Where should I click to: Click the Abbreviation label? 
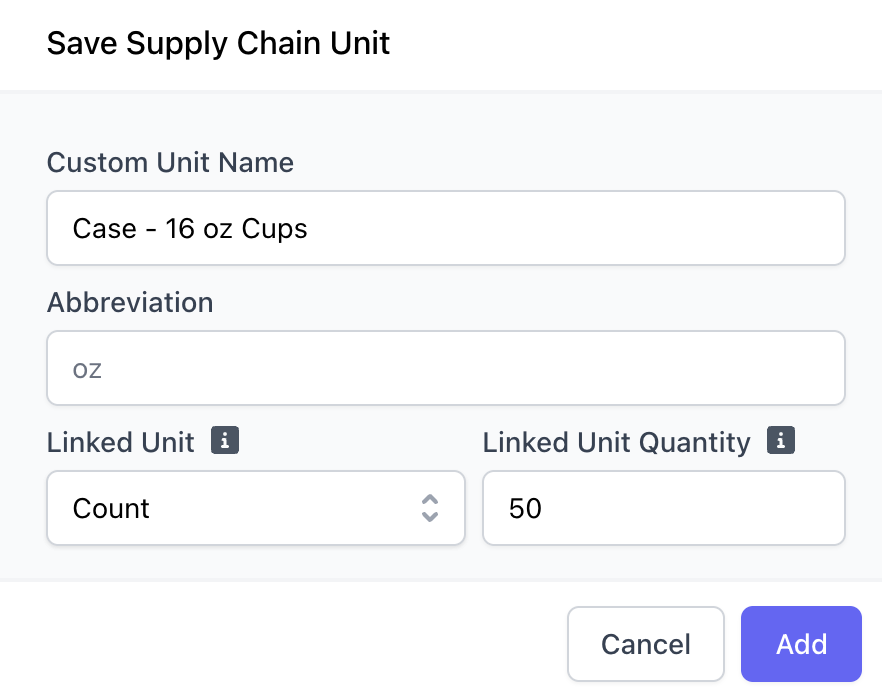point(130,303)
